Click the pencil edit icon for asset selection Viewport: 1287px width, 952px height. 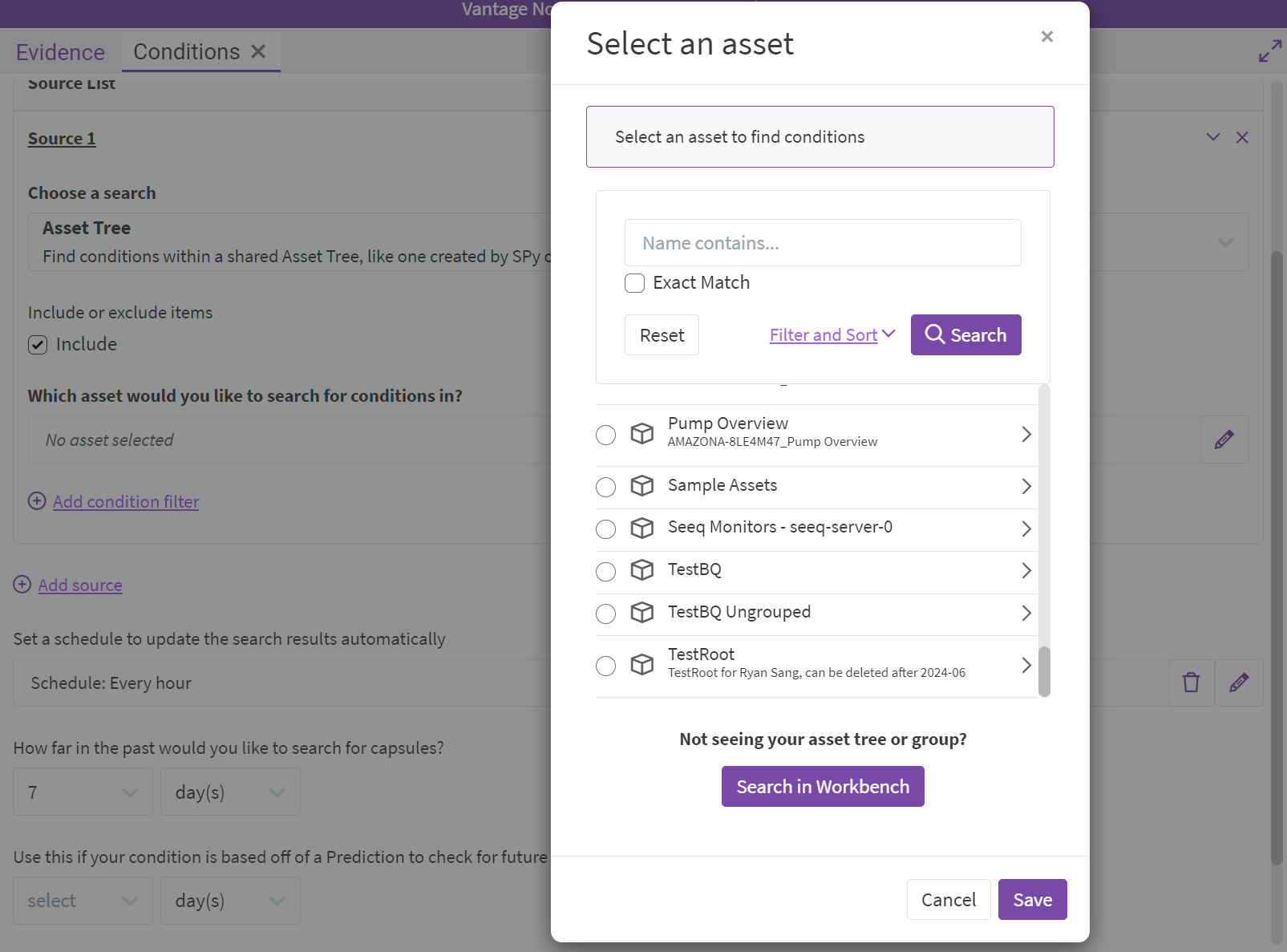(1224, 440)
